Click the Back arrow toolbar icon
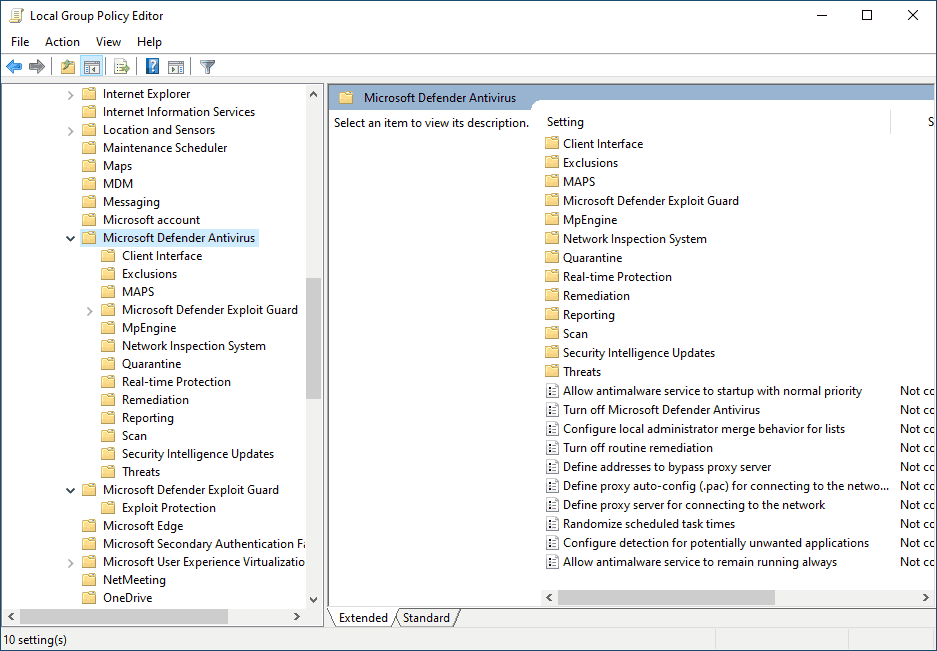Screen dimensions: 937x651 [x=14, y=66]
